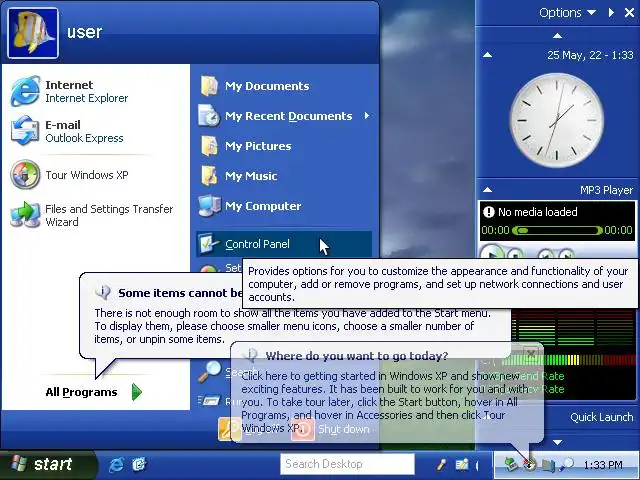Click the 'No media loaded' status text

(538, 212)
